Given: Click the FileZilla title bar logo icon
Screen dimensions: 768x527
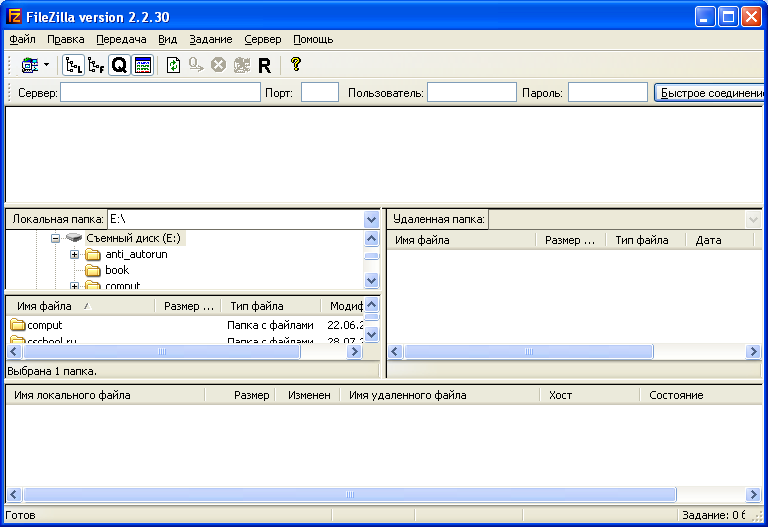Looking at the screenshot, I should (15, 17).
